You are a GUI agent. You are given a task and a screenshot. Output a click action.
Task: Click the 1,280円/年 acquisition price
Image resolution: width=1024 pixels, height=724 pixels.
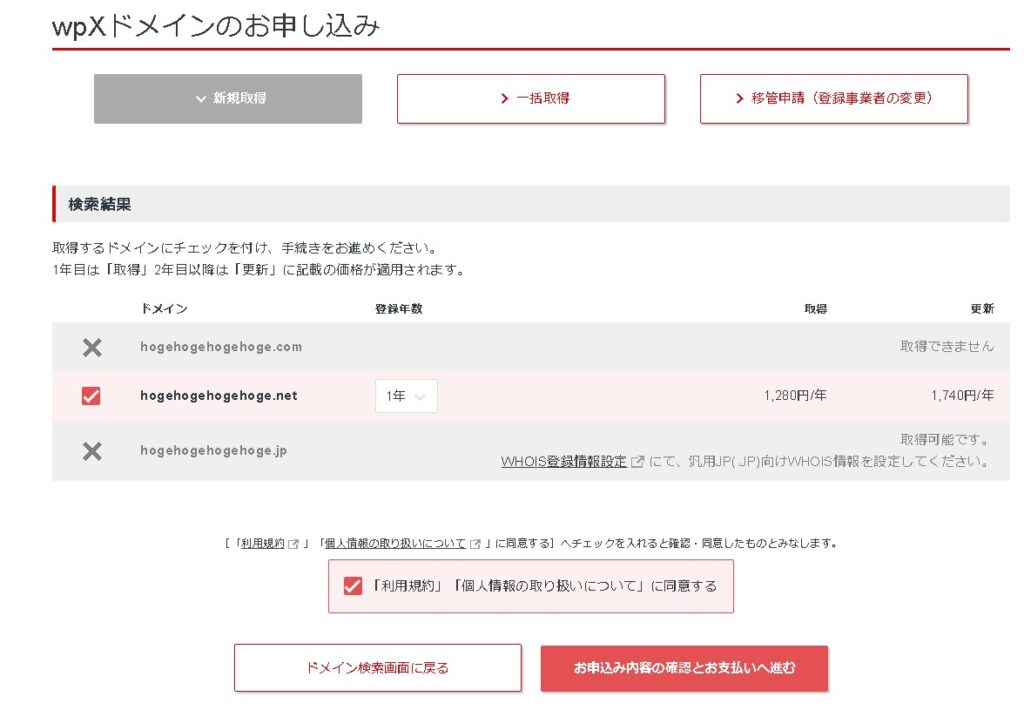pyautogui.click(x=795, y=396)
